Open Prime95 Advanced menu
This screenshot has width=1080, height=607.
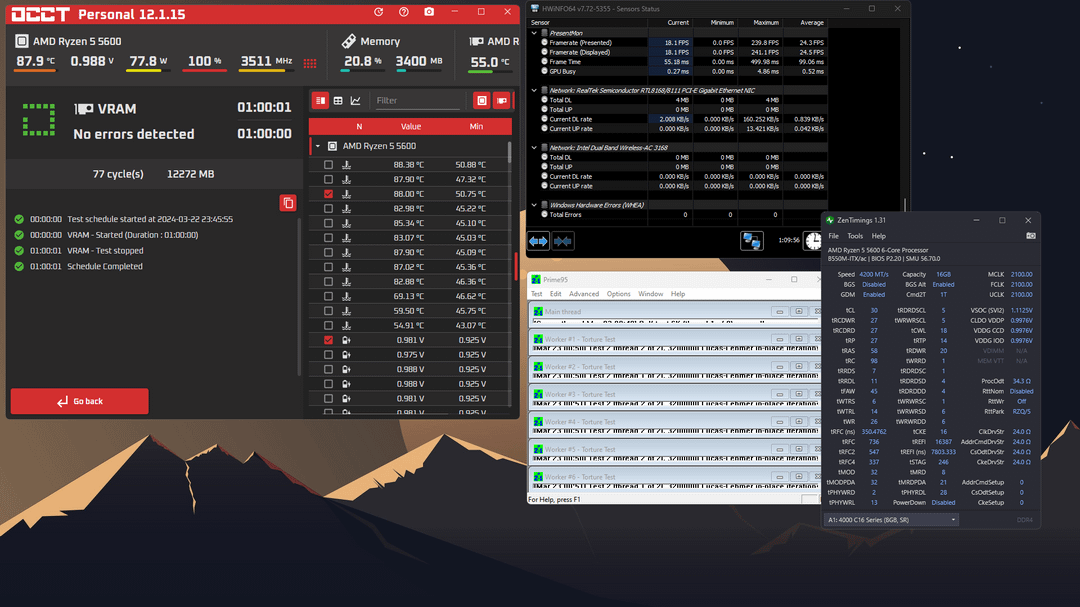click(584, 294)
